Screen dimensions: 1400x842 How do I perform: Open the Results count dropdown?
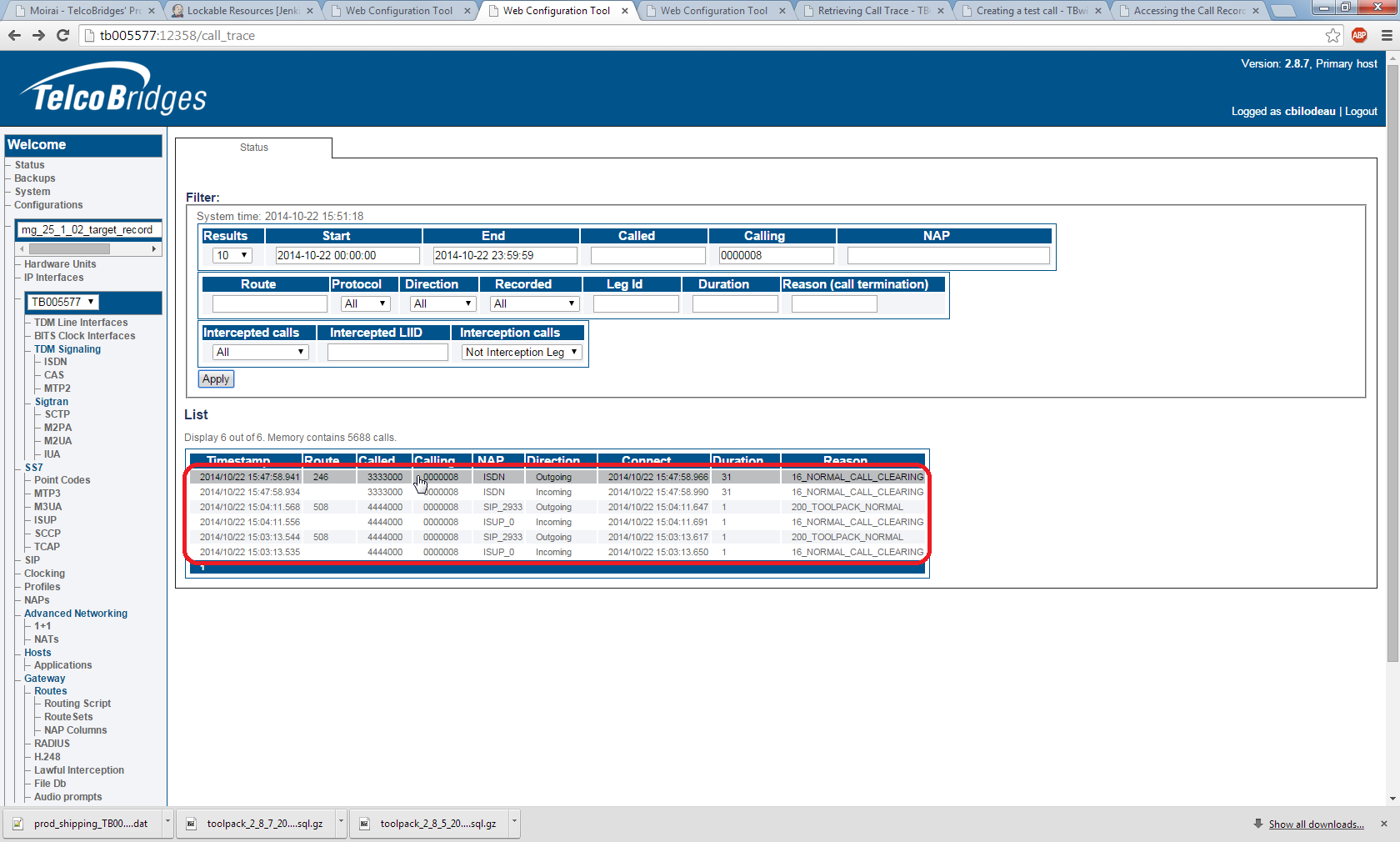click(232, 255)
